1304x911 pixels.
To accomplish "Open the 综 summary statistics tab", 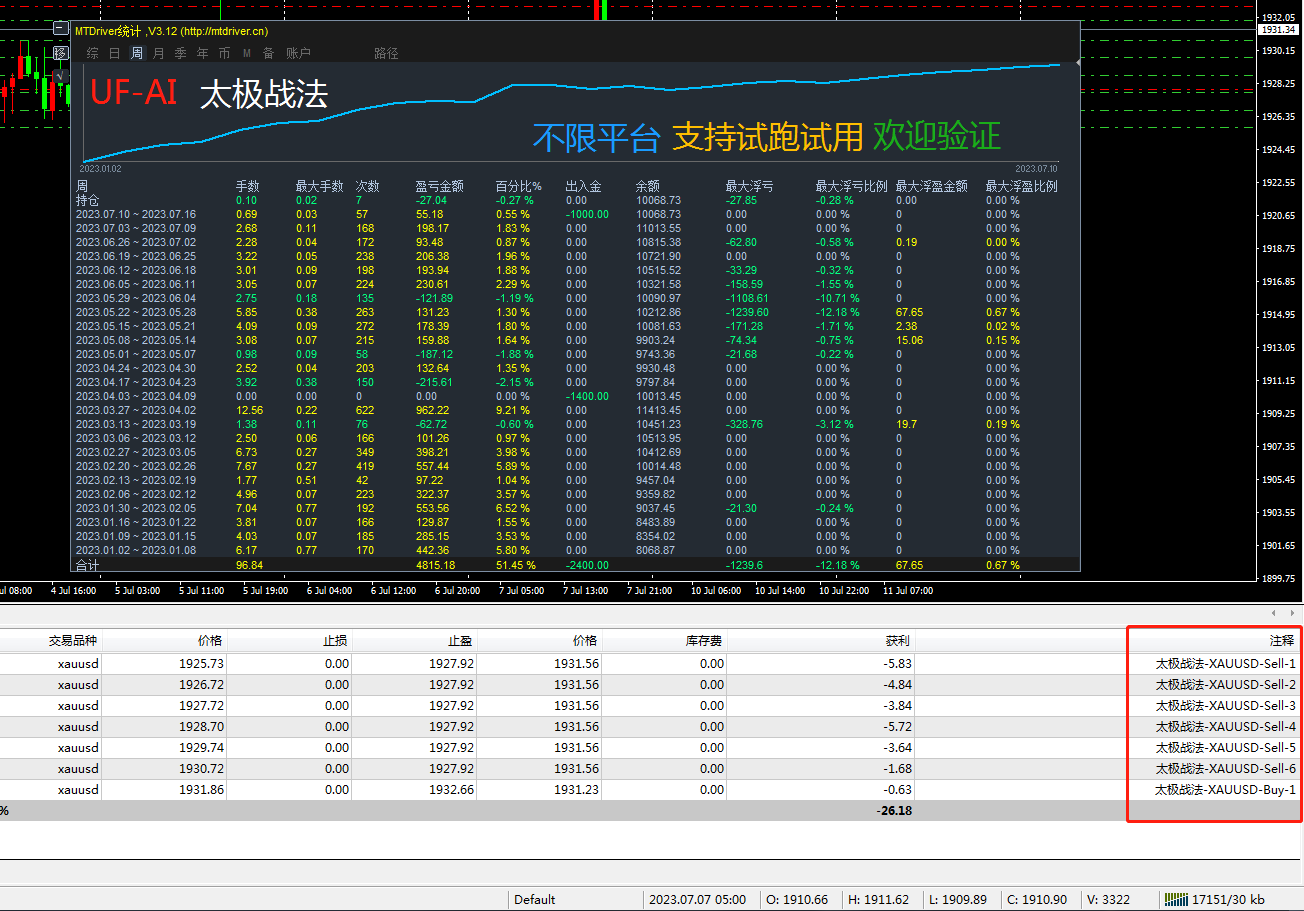I will [x=93, y=53].
